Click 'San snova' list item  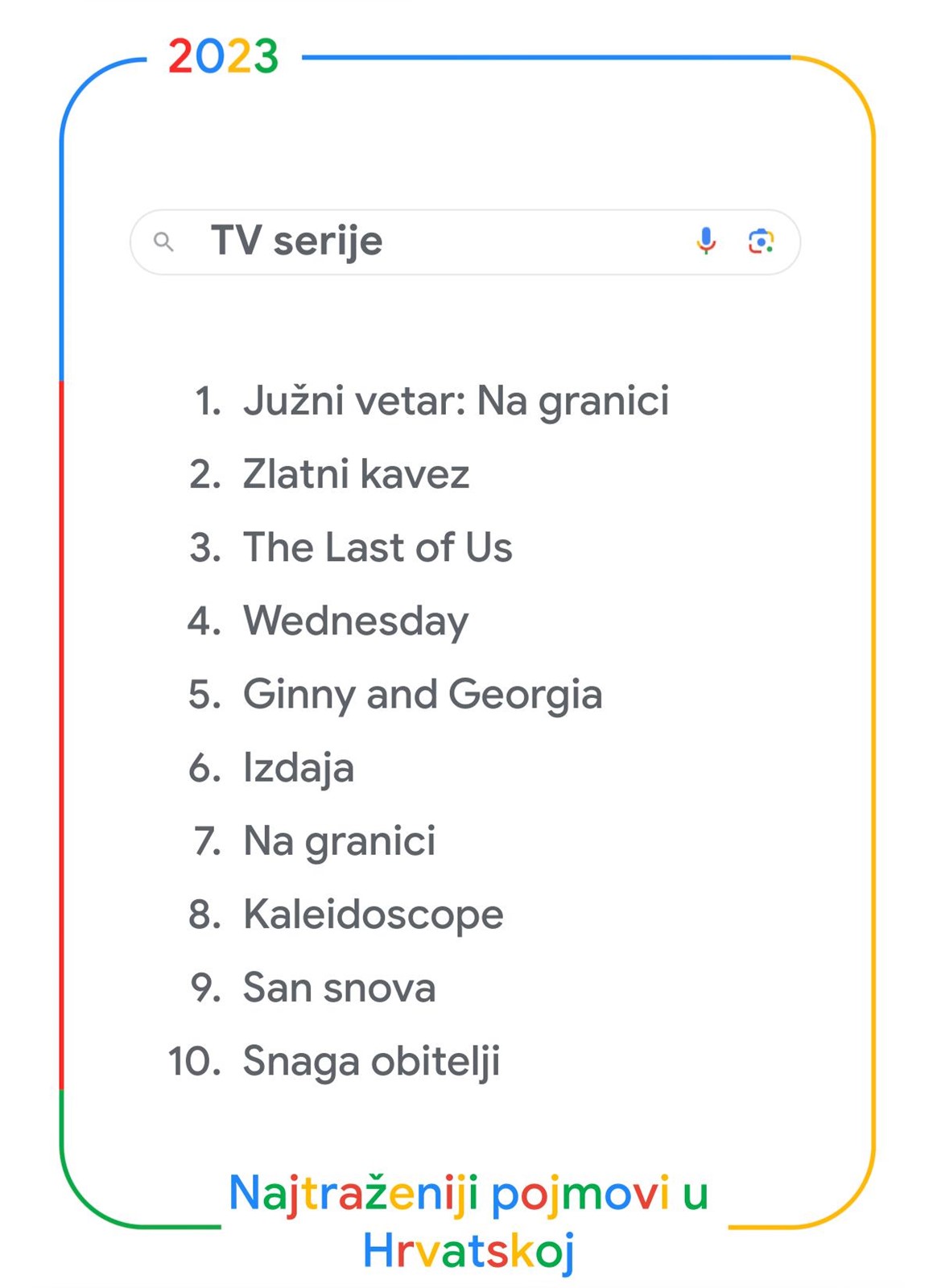[339, 988]
